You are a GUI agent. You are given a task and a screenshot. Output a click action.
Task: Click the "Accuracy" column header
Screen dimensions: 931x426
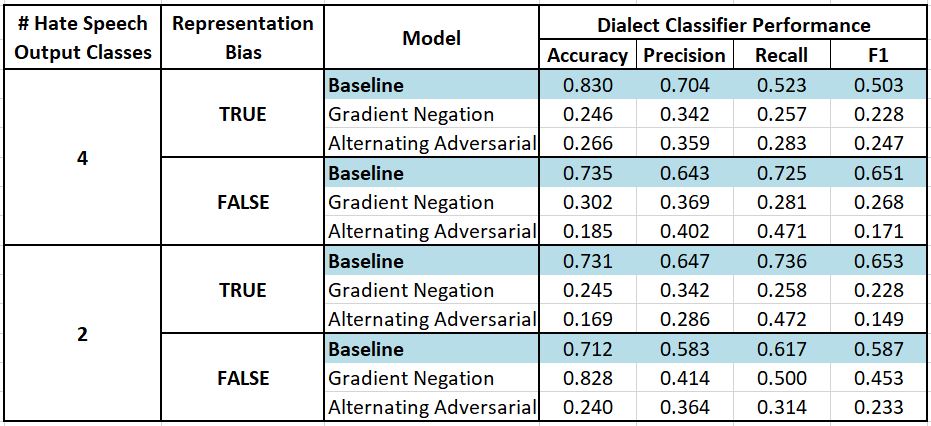click(x=587, y=56)
